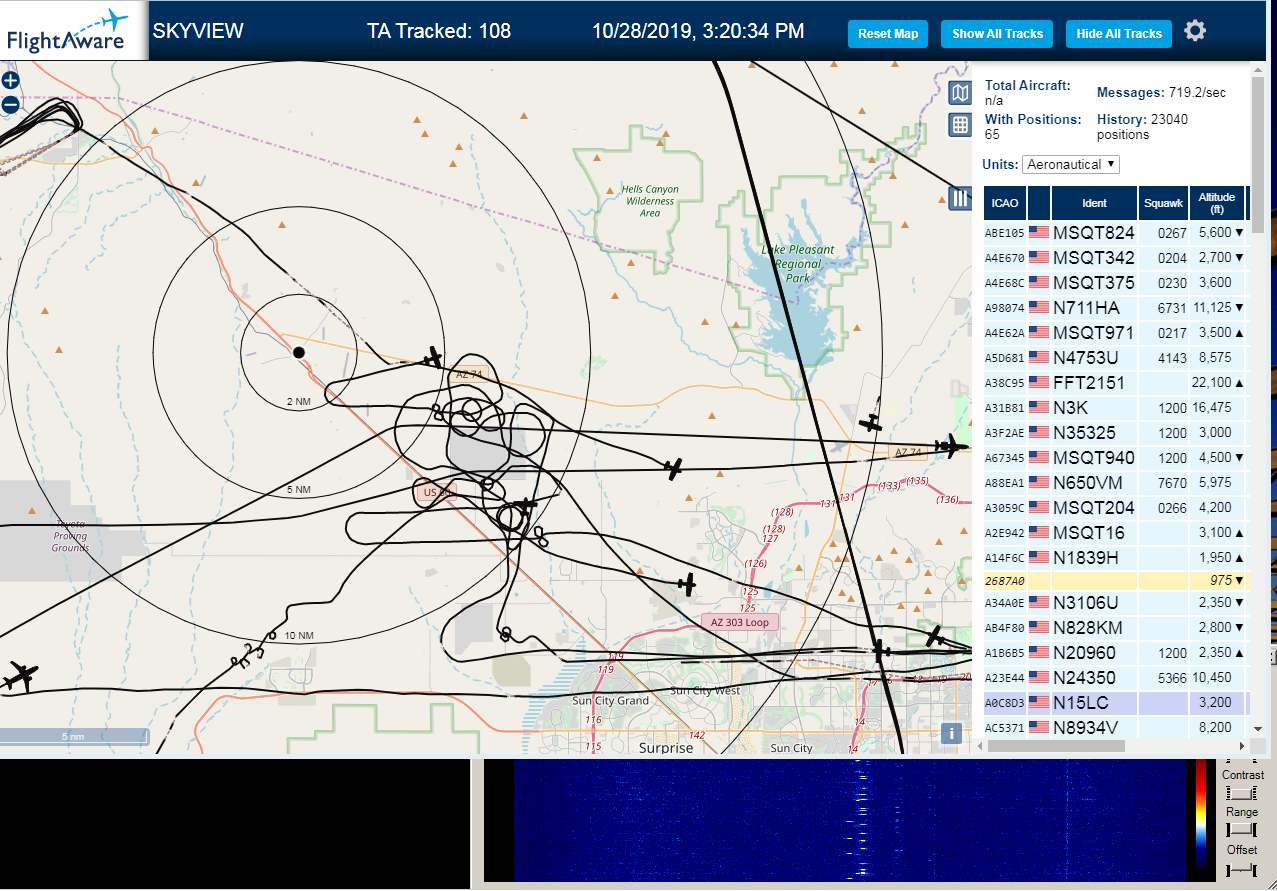The width and height of the screenshot is (1277, 891).
Task: Click the US flag in the N8934V row
Action: [1039, 728]
